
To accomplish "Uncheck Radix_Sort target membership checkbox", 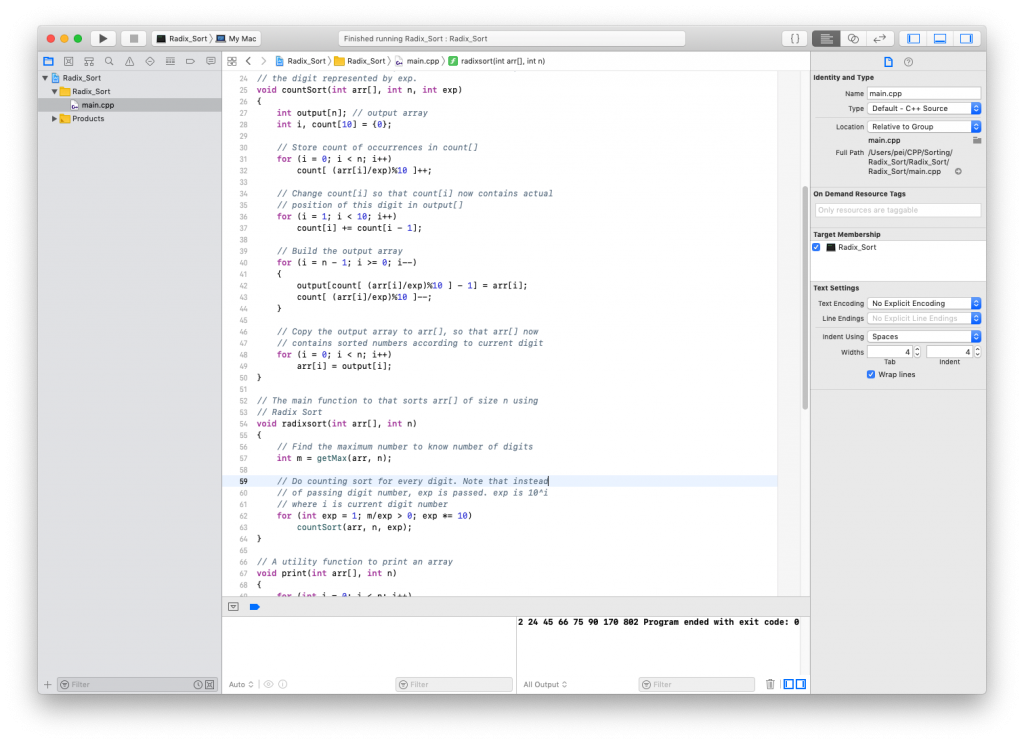I will coord(817,247).
